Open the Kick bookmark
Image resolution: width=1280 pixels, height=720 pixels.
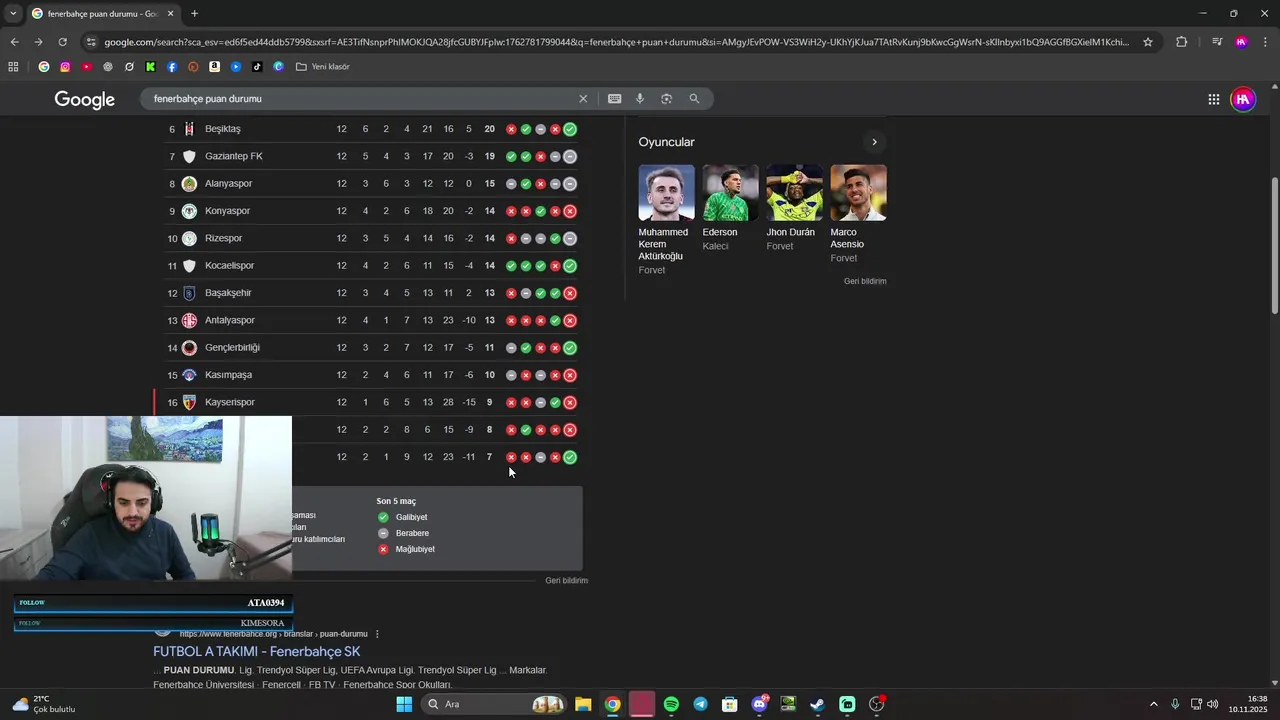pyautogui.click(x=150, y=67)
